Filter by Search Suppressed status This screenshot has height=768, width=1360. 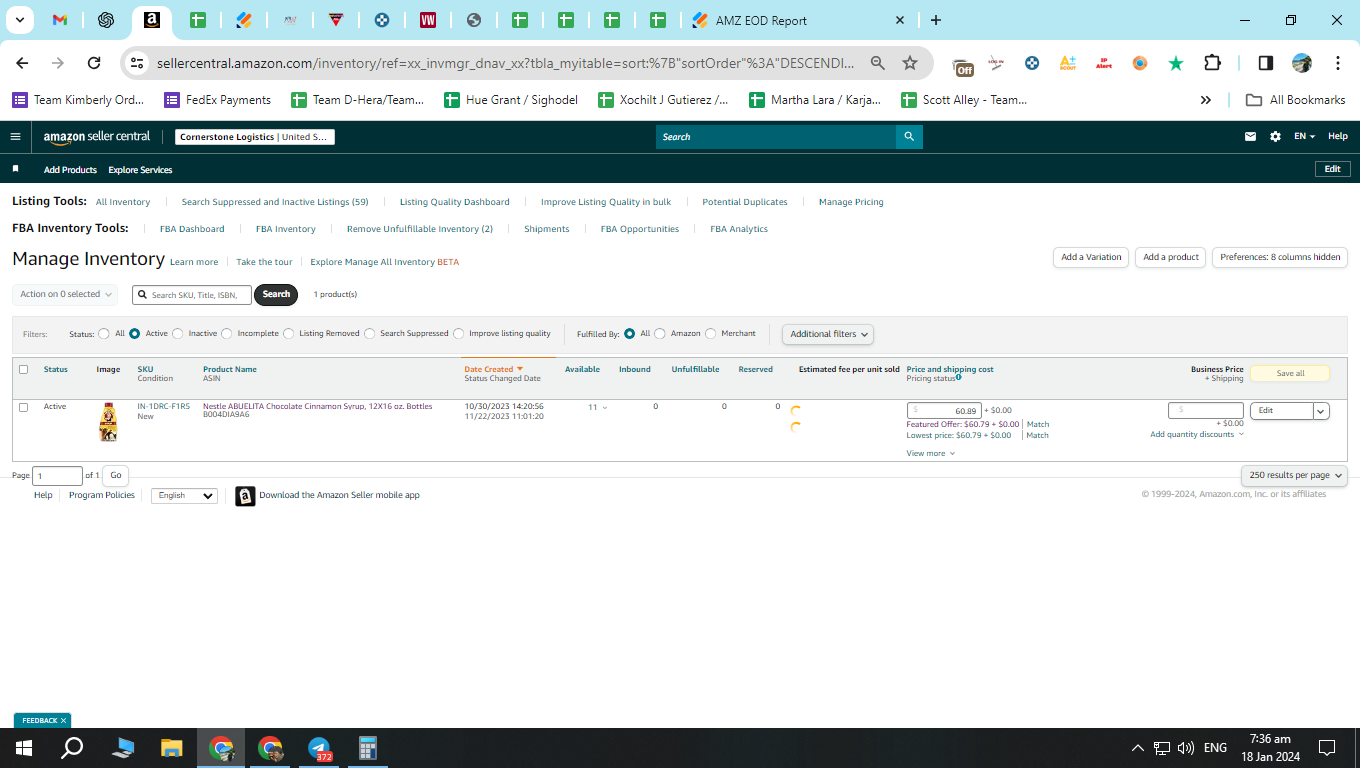pos(370,334)
